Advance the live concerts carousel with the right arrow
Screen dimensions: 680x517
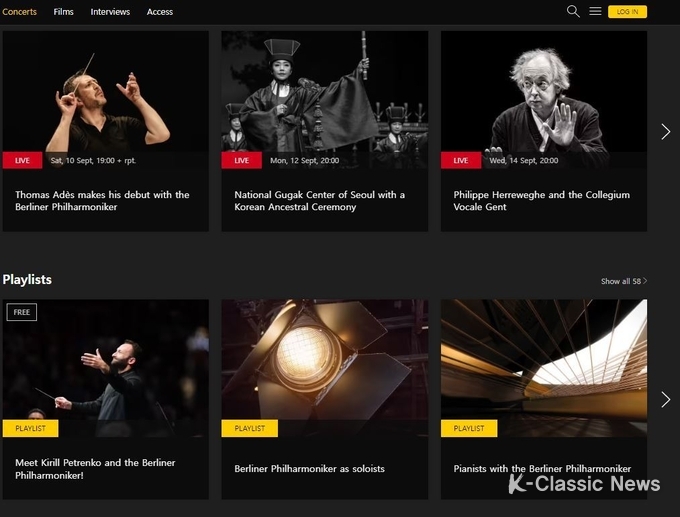666,131
